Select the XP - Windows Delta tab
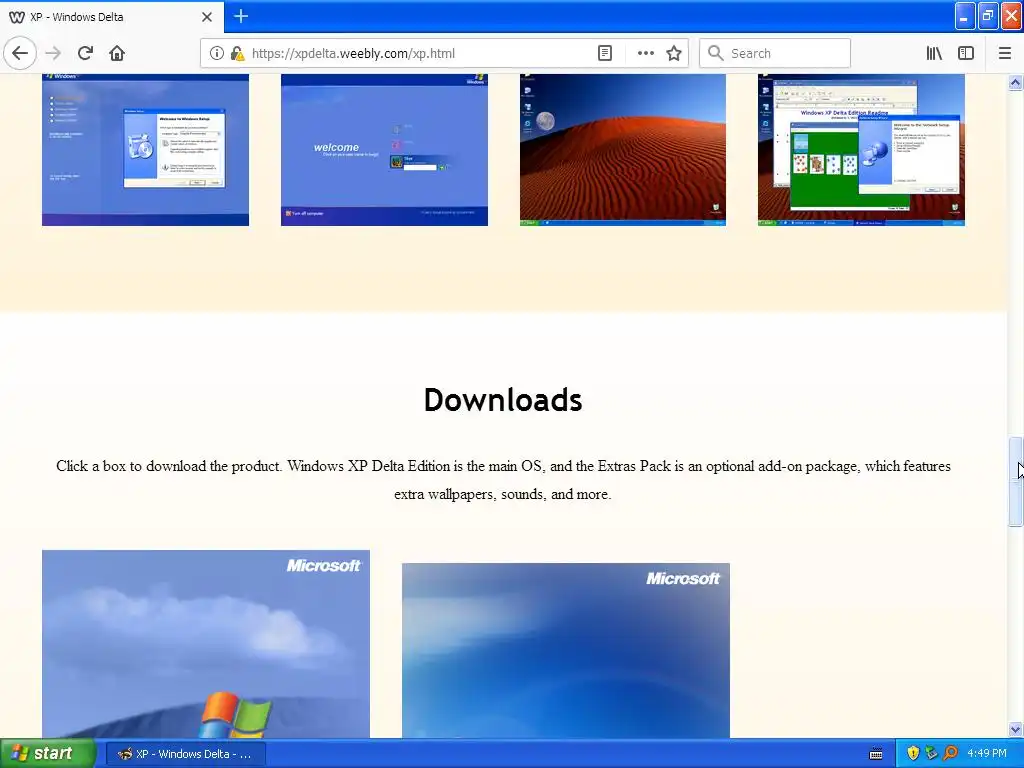 [x=112, y=17]
